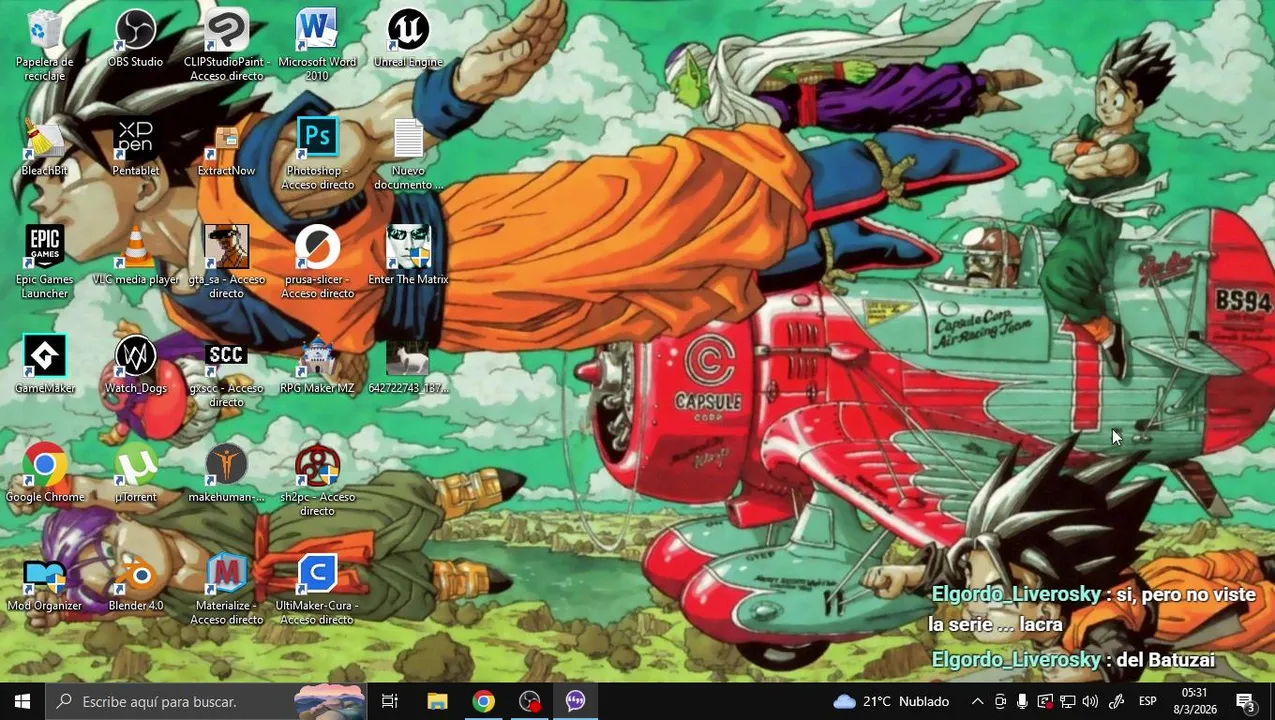Switch the ESP input language indicator
1275x720 pixels.
(1148, 701)
